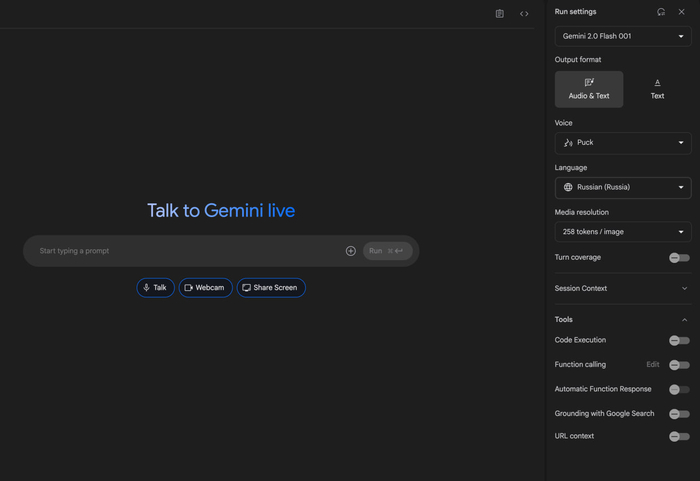Click the clipboard icon in top toolbar
Screen dimensions: 700x481
[x=500, y=14]
